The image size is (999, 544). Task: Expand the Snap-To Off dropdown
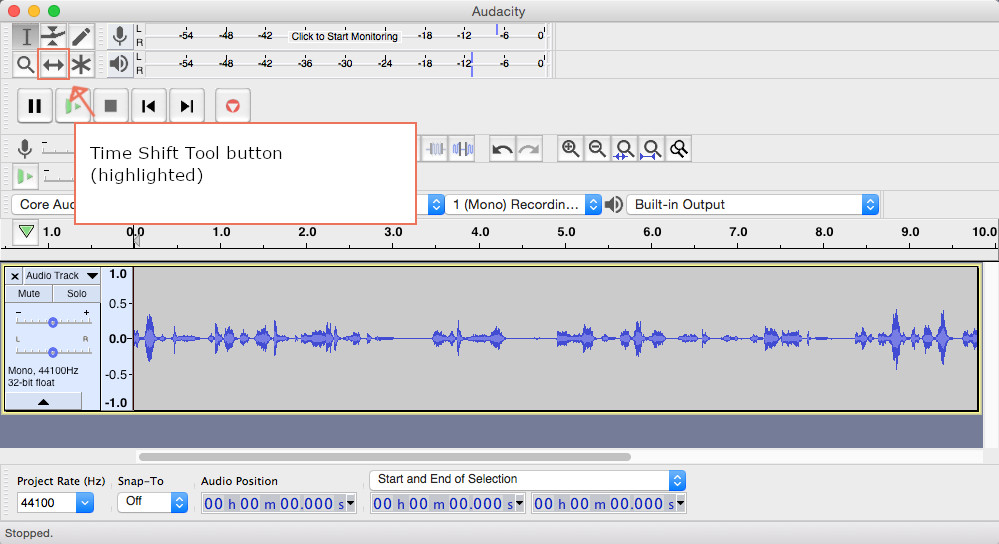pos(152,503)
